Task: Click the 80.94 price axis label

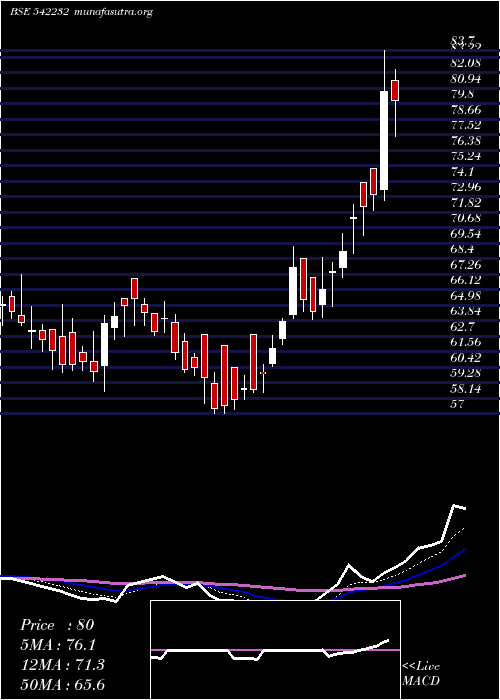Action: tap(466, 79)
